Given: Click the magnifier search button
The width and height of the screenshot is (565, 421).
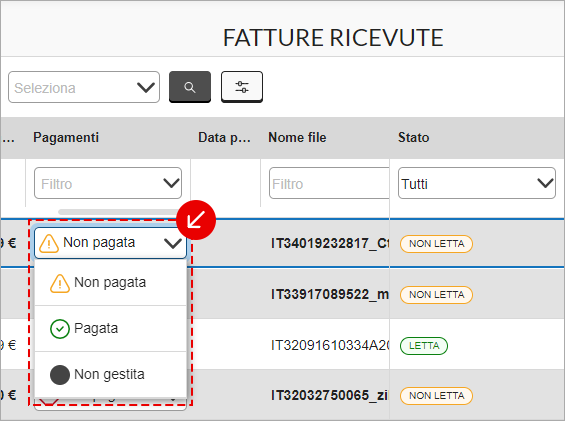Looking at the screenshot, I should [x=190, y=87].
